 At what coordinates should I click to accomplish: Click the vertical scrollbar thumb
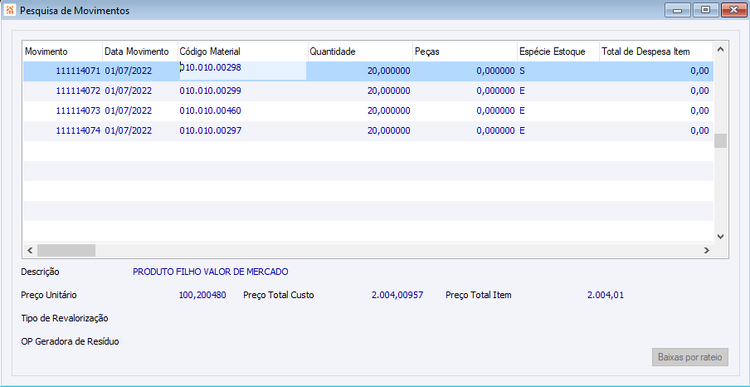(x=720, y=141)
